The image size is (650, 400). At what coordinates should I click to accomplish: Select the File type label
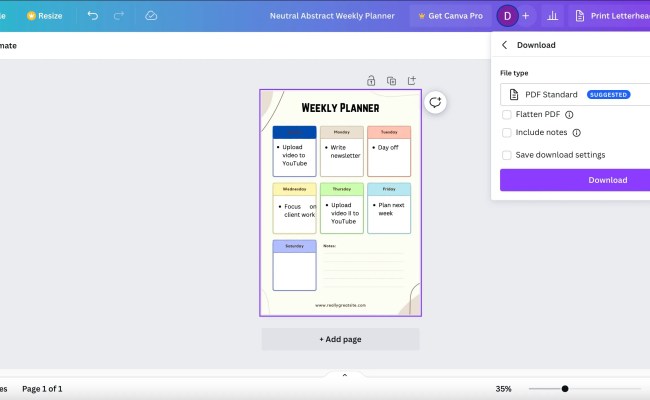[x=514, y=73]
